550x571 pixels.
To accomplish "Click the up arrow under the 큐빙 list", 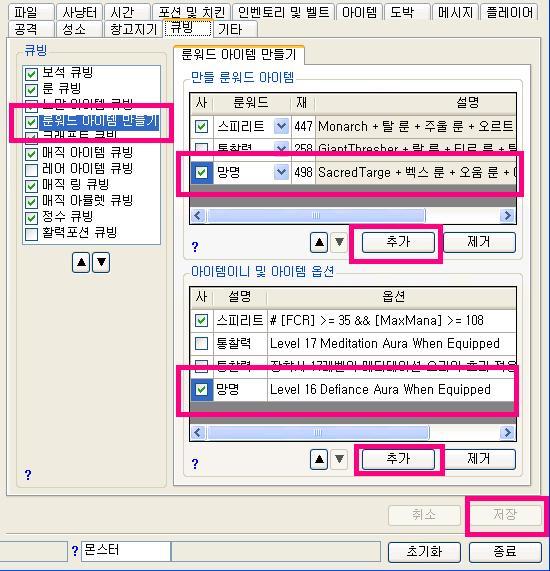I will 81,262.
